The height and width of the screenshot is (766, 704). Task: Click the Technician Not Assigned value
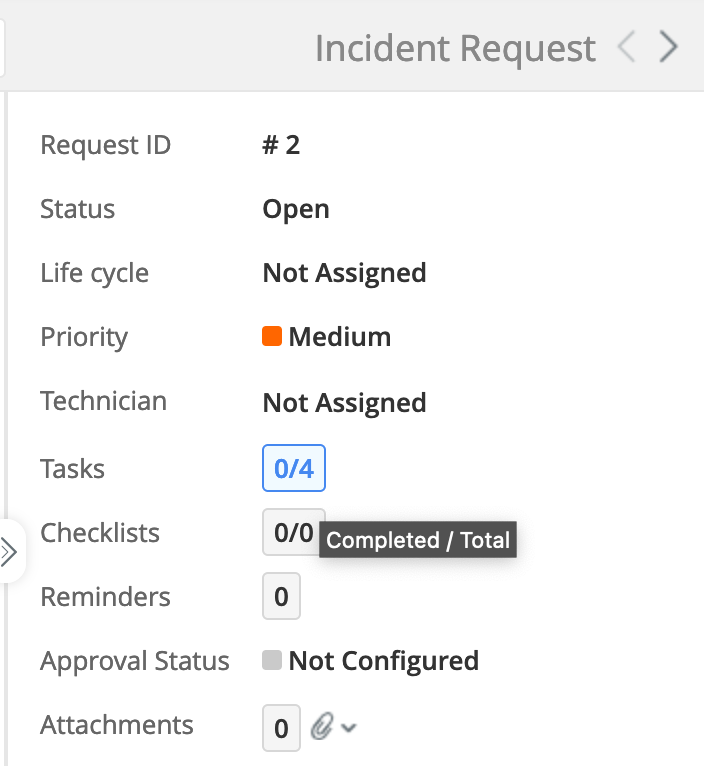[344, 402]
